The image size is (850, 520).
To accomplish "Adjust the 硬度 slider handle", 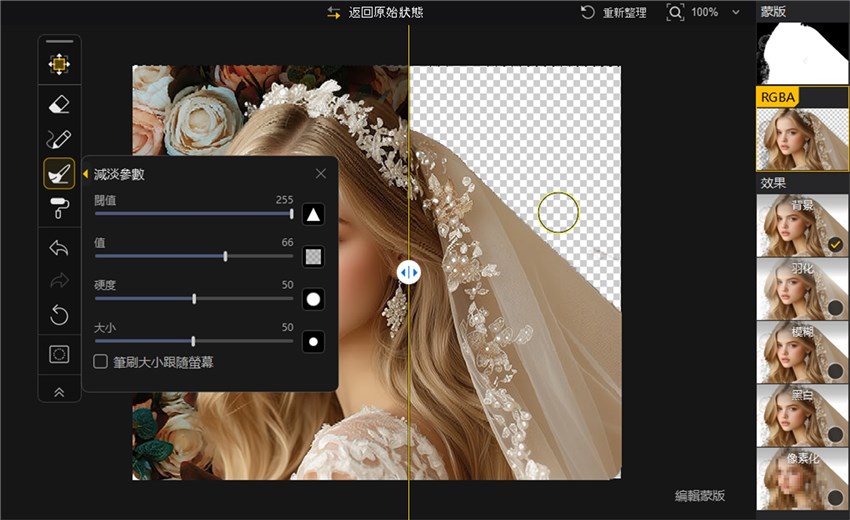I will (194, 299).
